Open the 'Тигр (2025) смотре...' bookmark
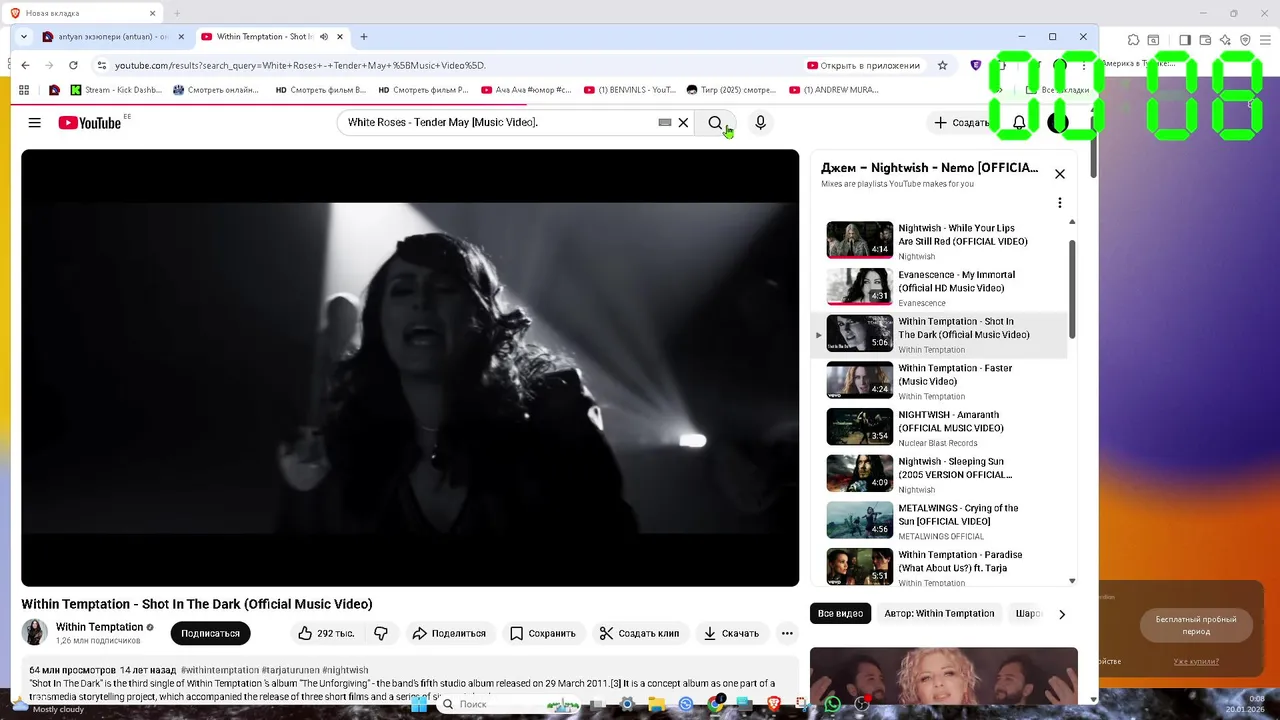 732,90
